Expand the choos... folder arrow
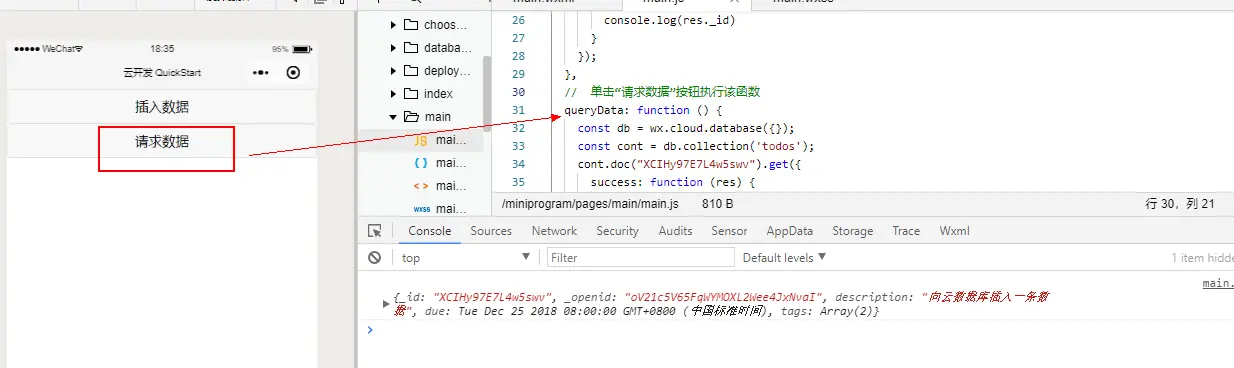This screenshot has height=368, width=1234. click(393, 24)
